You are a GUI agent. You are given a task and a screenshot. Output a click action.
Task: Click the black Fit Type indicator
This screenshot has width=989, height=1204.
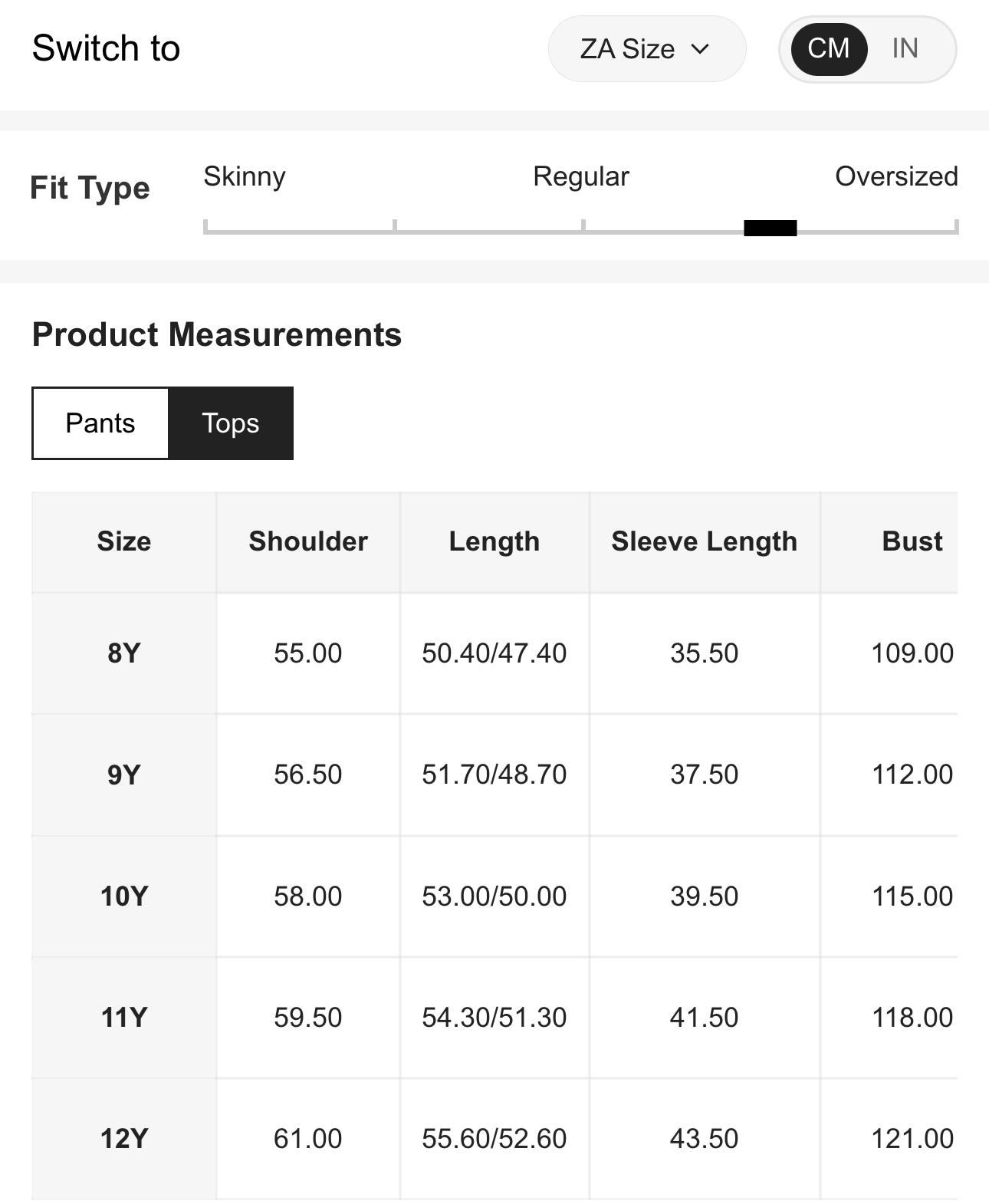click(x=770, y=228)
